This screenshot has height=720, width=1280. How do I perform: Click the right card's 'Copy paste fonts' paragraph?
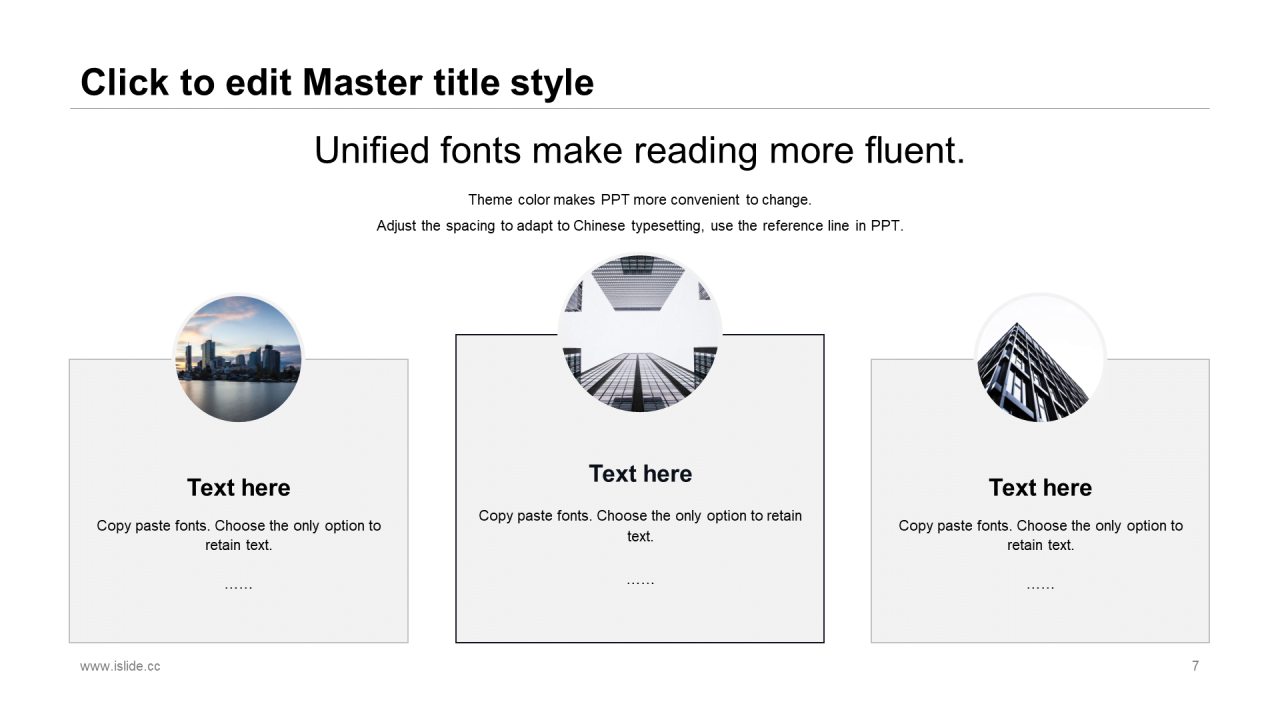click(x=1040, y=535)
